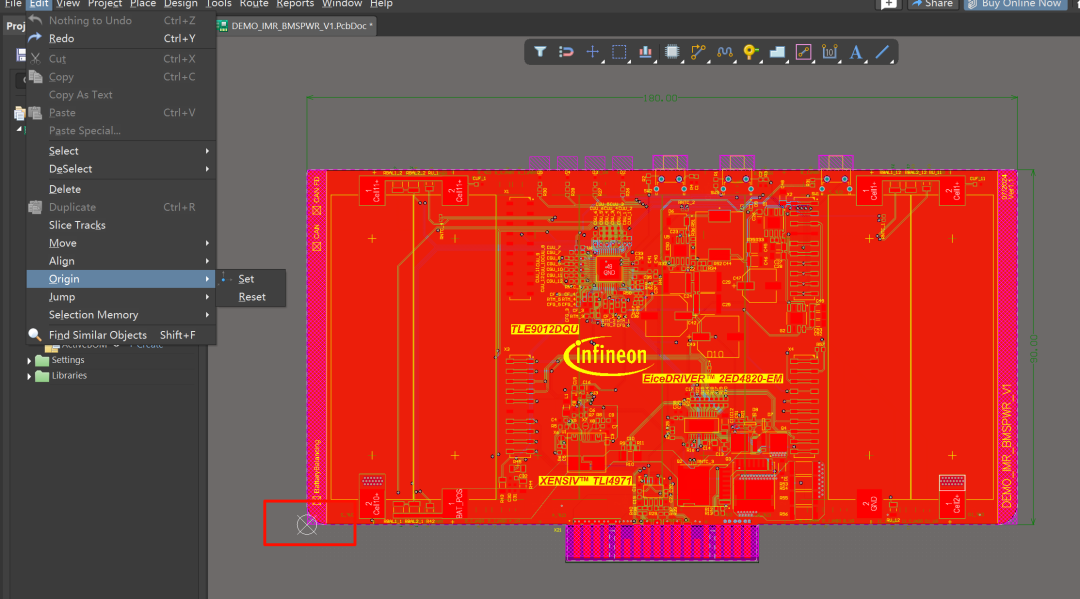Open the Design menu
Viewport: 1080px width, 599px height.
coord(180,3)
